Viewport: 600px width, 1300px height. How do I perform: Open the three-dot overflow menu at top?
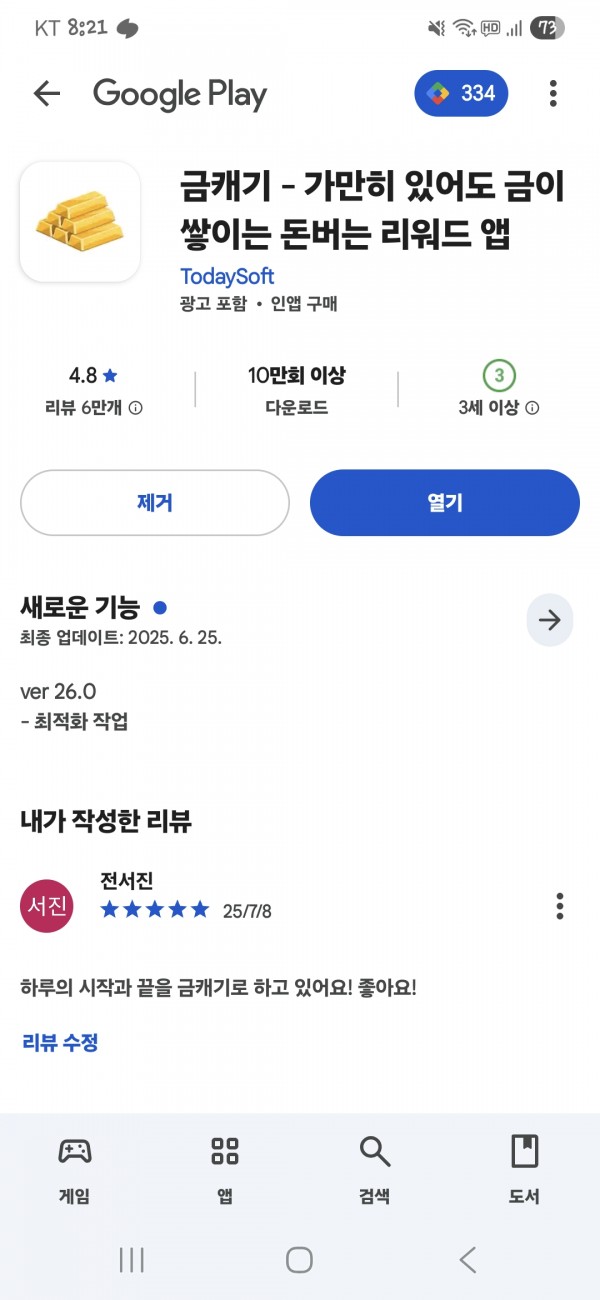tap(553, 94)
